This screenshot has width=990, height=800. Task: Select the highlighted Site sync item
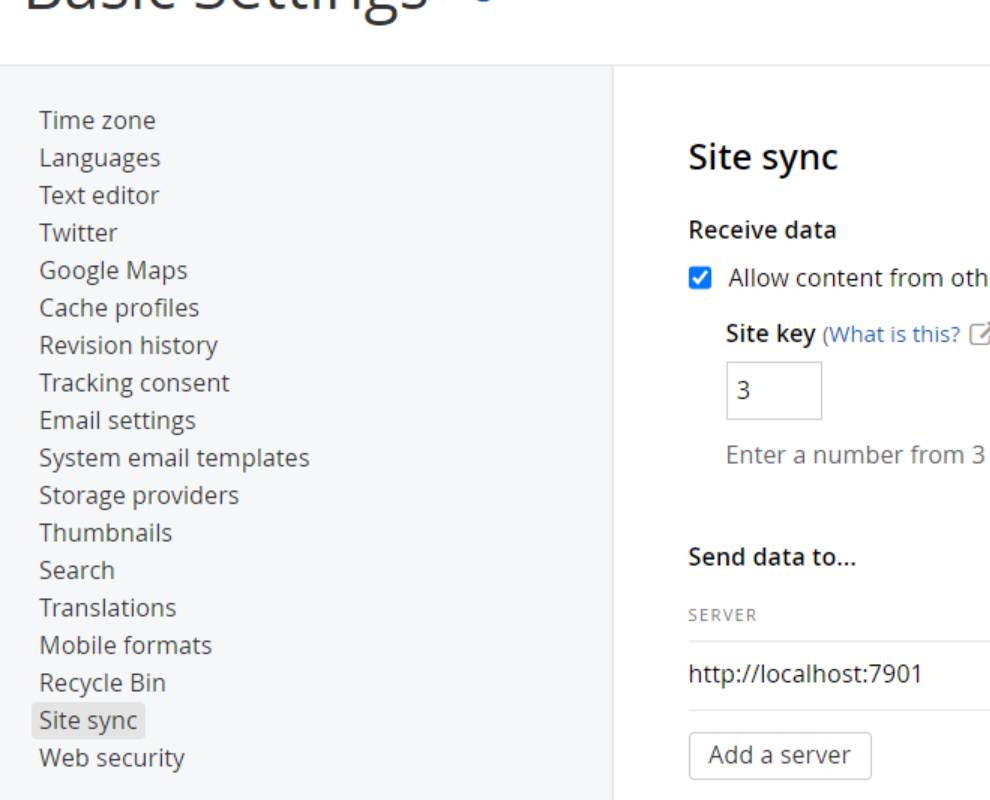pyautogui.click(x=88, y=720)
